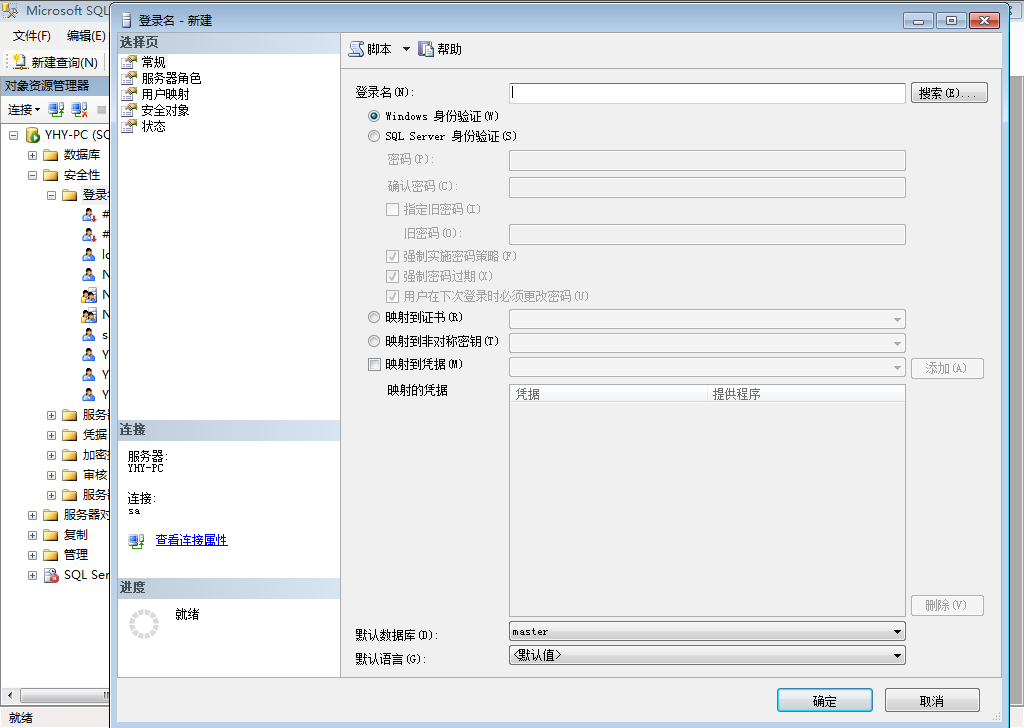Open the 映射到凭据 dropdown list
The image size is (1024, 728).
tap(707, 368)
